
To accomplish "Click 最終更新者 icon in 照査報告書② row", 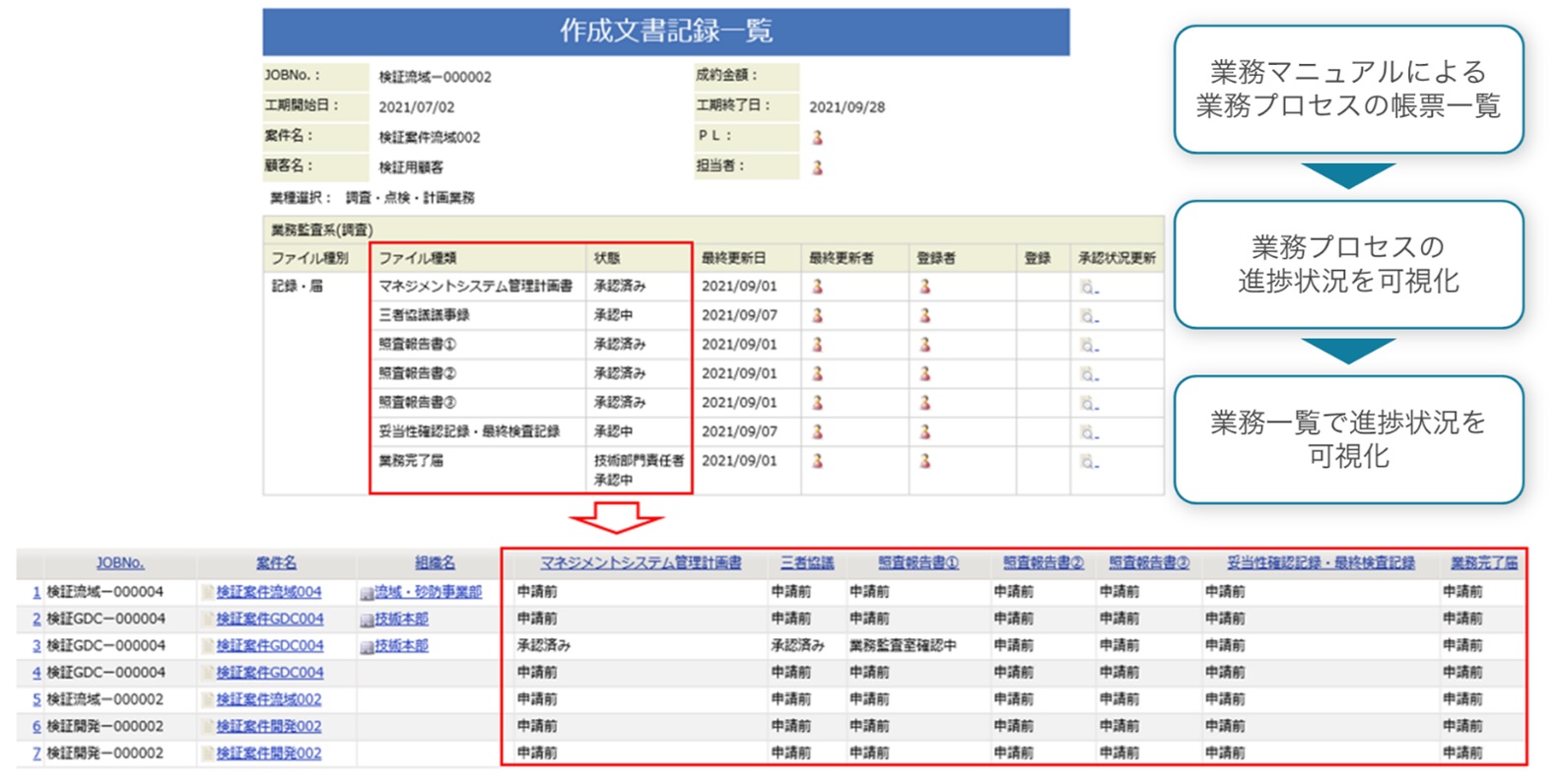I will [x=817, y=374].
